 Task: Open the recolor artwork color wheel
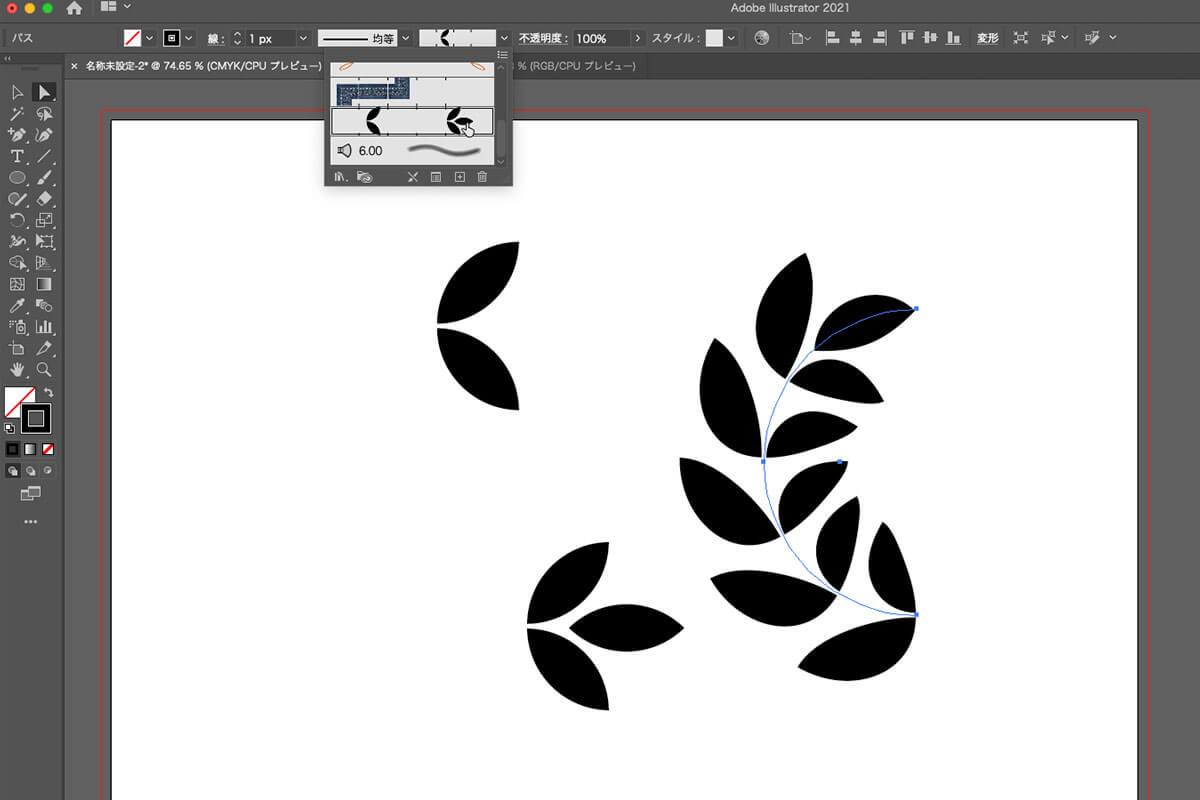(762, 38)
